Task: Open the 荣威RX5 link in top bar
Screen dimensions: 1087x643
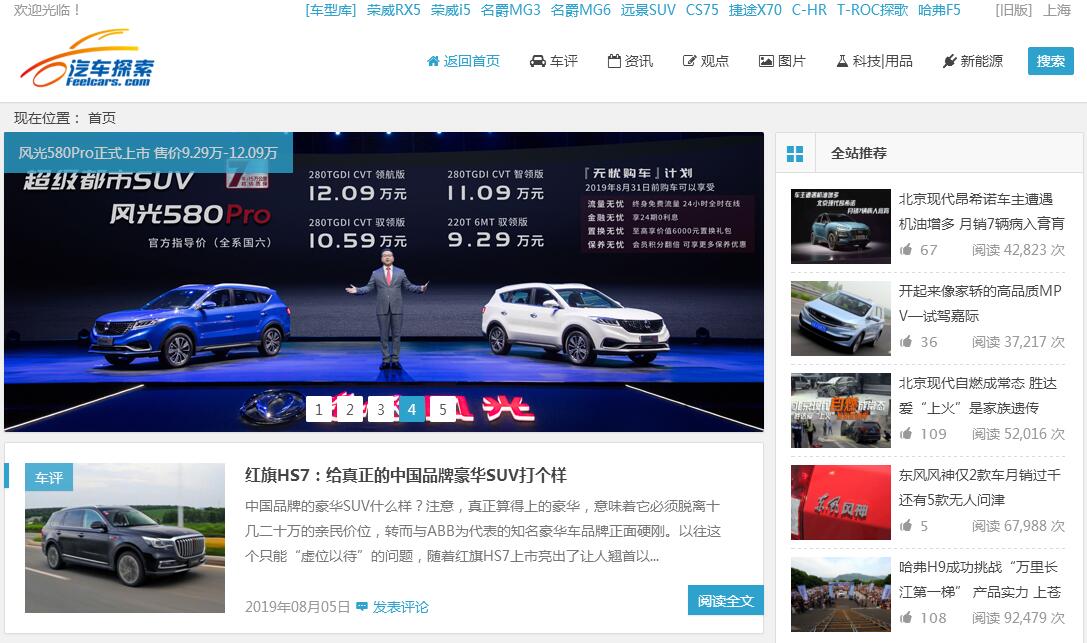Action: tap(393, 10)
